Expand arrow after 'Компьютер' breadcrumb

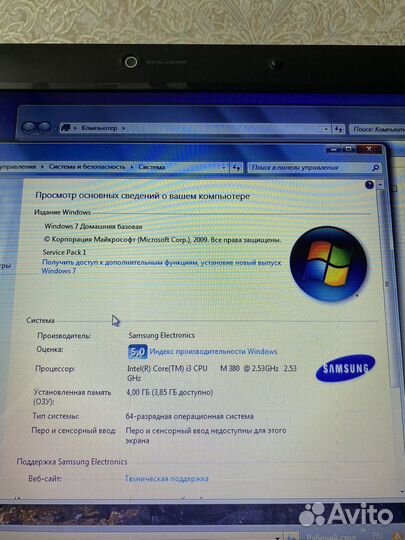pos(123,128)
